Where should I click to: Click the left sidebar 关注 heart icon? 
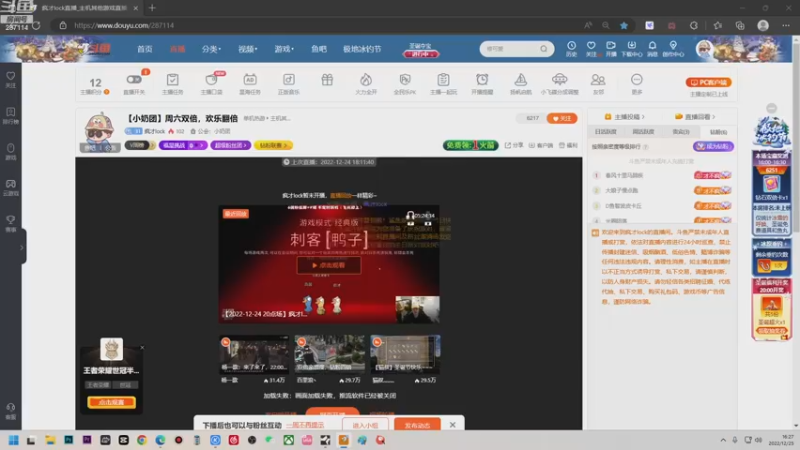pos(11,79)
